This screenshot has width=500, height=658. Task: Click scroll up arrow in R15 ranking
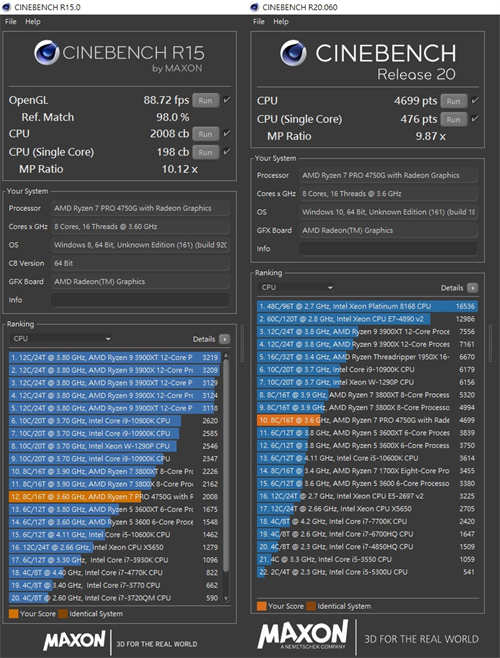[226, 356]
